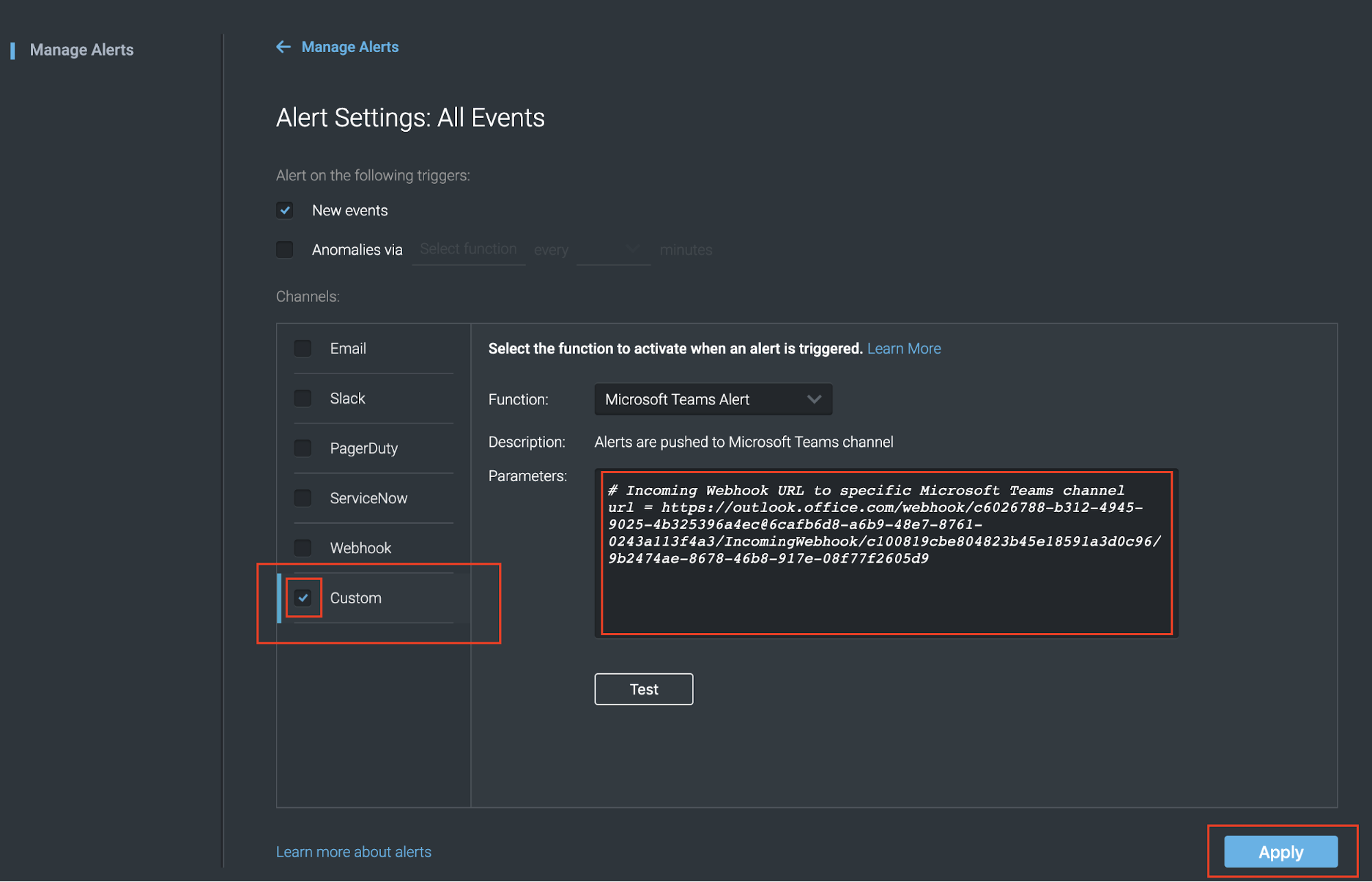1372x882 pixels.
Task: Uncheck the New events trigger checkbox
Action: tap(285, 210)
